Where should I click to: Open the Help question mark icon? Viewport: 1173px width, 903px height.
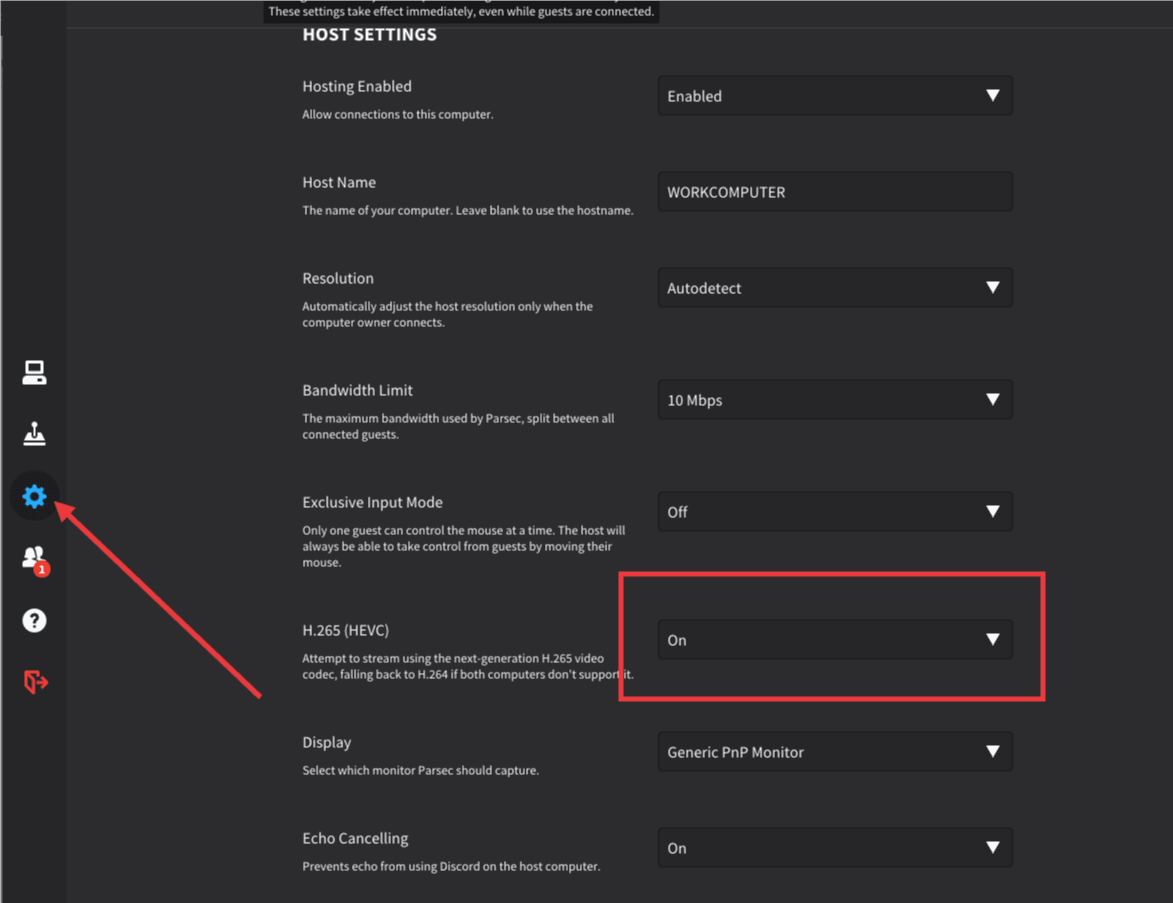tap(34, 620)
